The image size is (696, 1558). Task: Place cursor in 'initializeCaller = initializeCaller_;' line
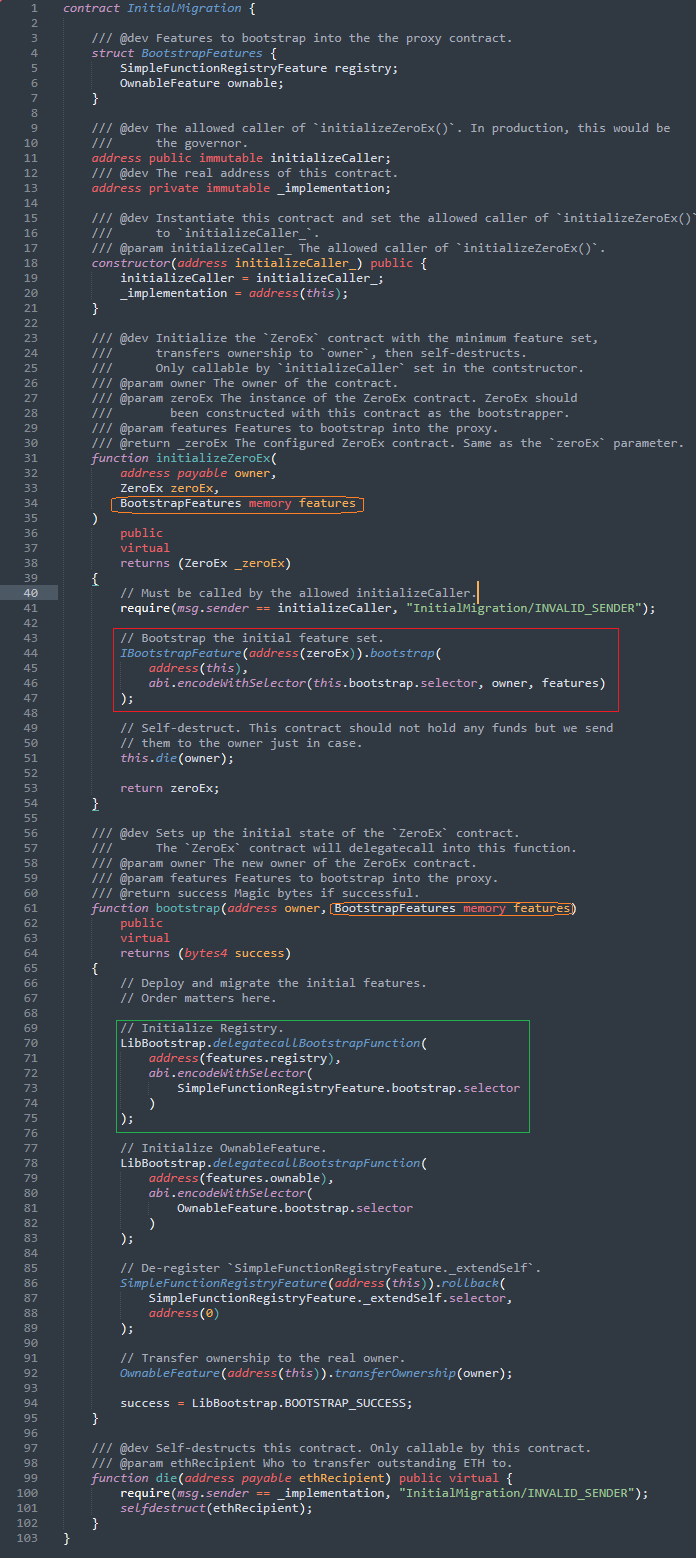coord(252,278)
